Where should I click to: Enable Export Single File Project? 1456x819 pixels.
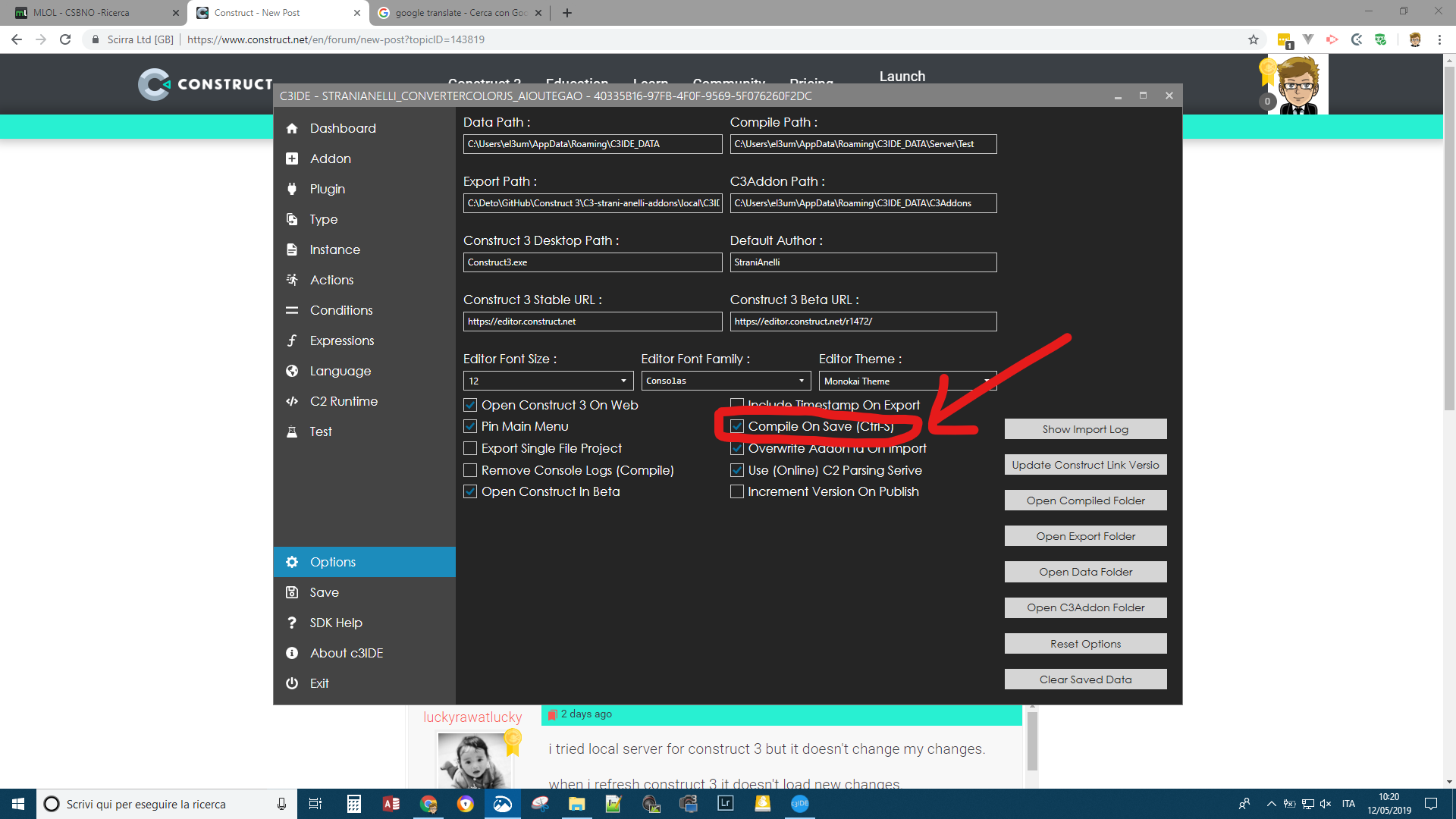point(470,448)
